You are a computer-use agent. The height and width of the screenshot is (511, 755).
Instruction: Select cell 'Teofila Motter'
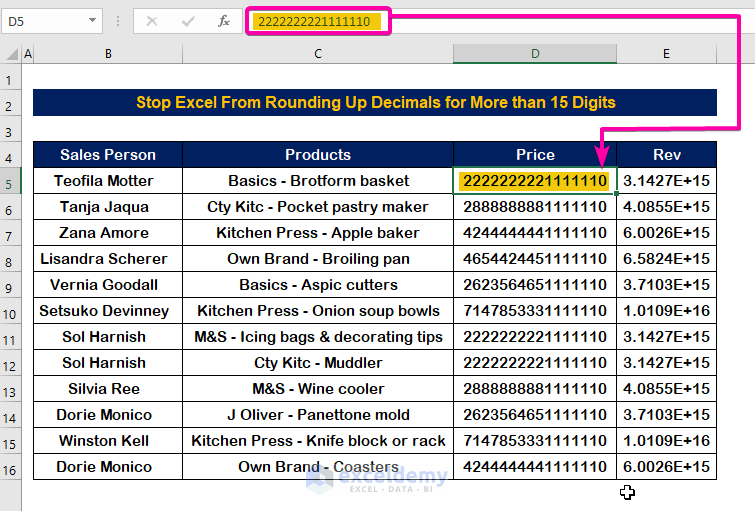click(108, 181)
